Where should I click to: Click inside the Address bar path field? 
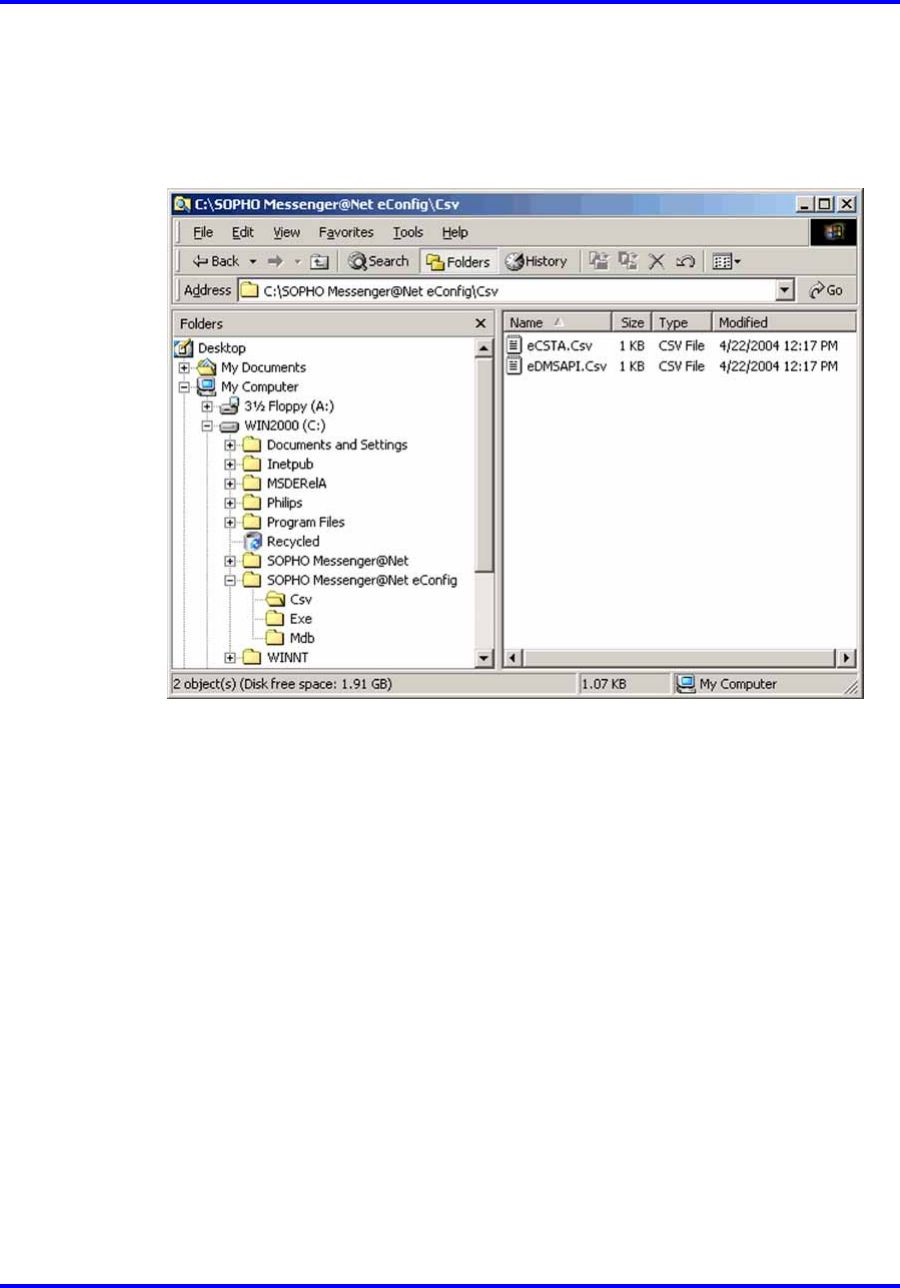(505, 290)
